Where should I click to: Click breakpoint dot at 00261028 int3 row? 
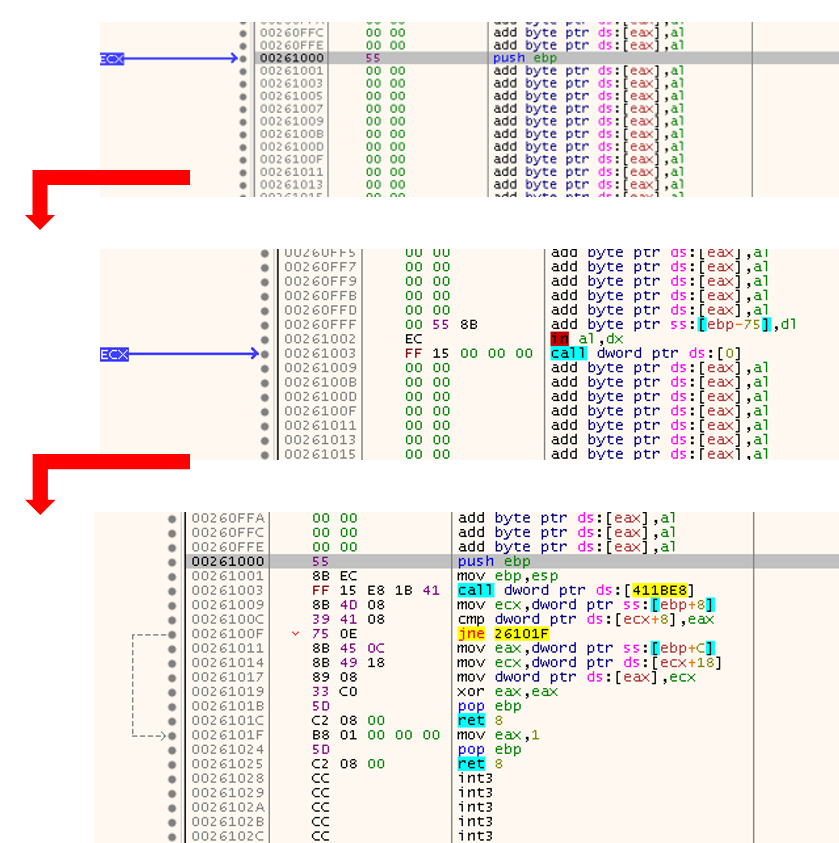tap(172, 779)
